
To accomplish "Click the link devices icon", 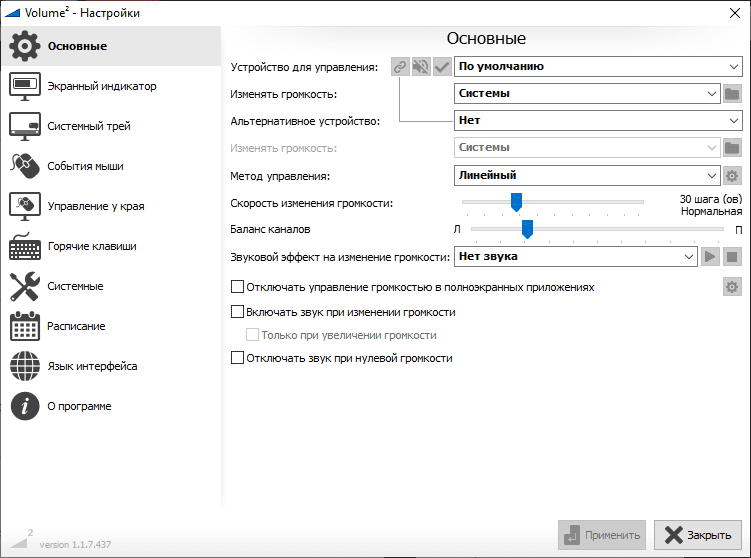I will 400,67.
